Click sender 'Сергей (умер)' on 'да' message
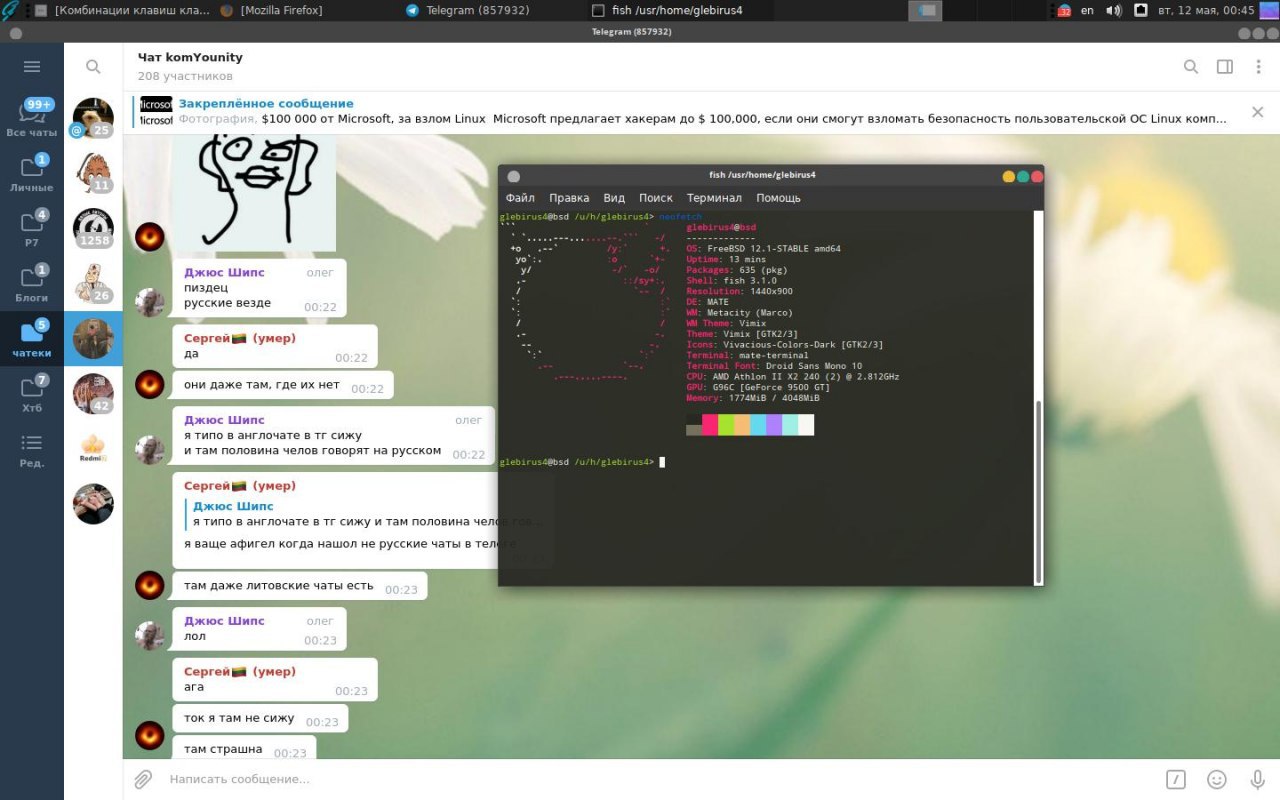This screenshot has height=800, width=1280. pos(240,338)
